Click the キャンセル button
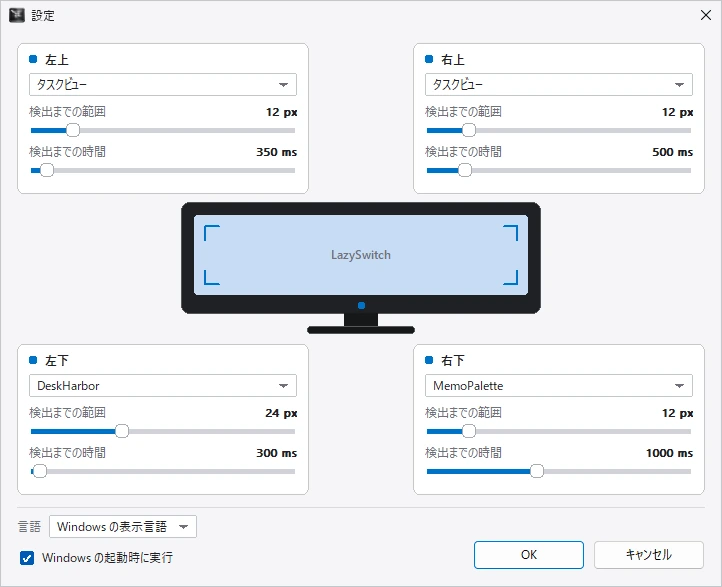The width and height of the screenshot is (722, 587). pyautogui.click(x=648, y=555)
